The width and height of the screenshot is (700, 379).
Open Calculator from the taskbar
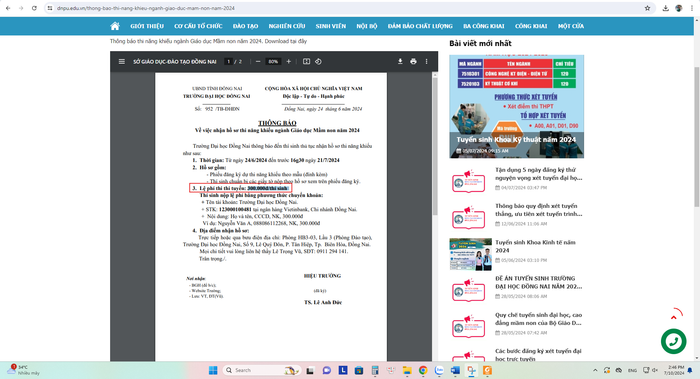(x=375, y=370)
